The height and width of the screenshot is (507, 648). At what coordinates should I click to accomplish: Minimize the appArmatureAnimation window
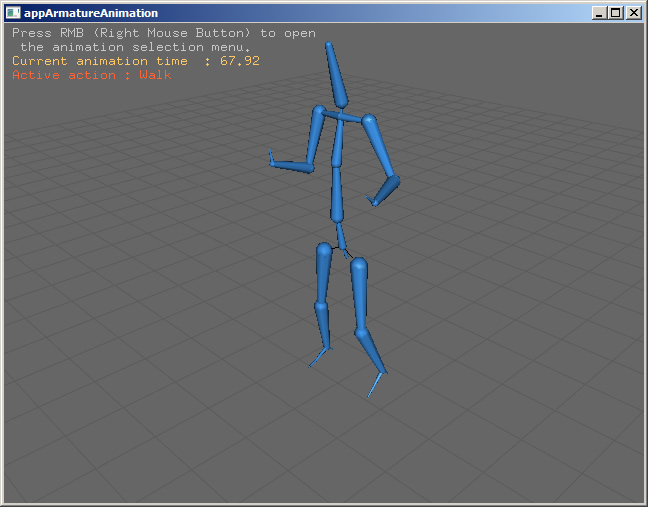click(x=599, y=13)
